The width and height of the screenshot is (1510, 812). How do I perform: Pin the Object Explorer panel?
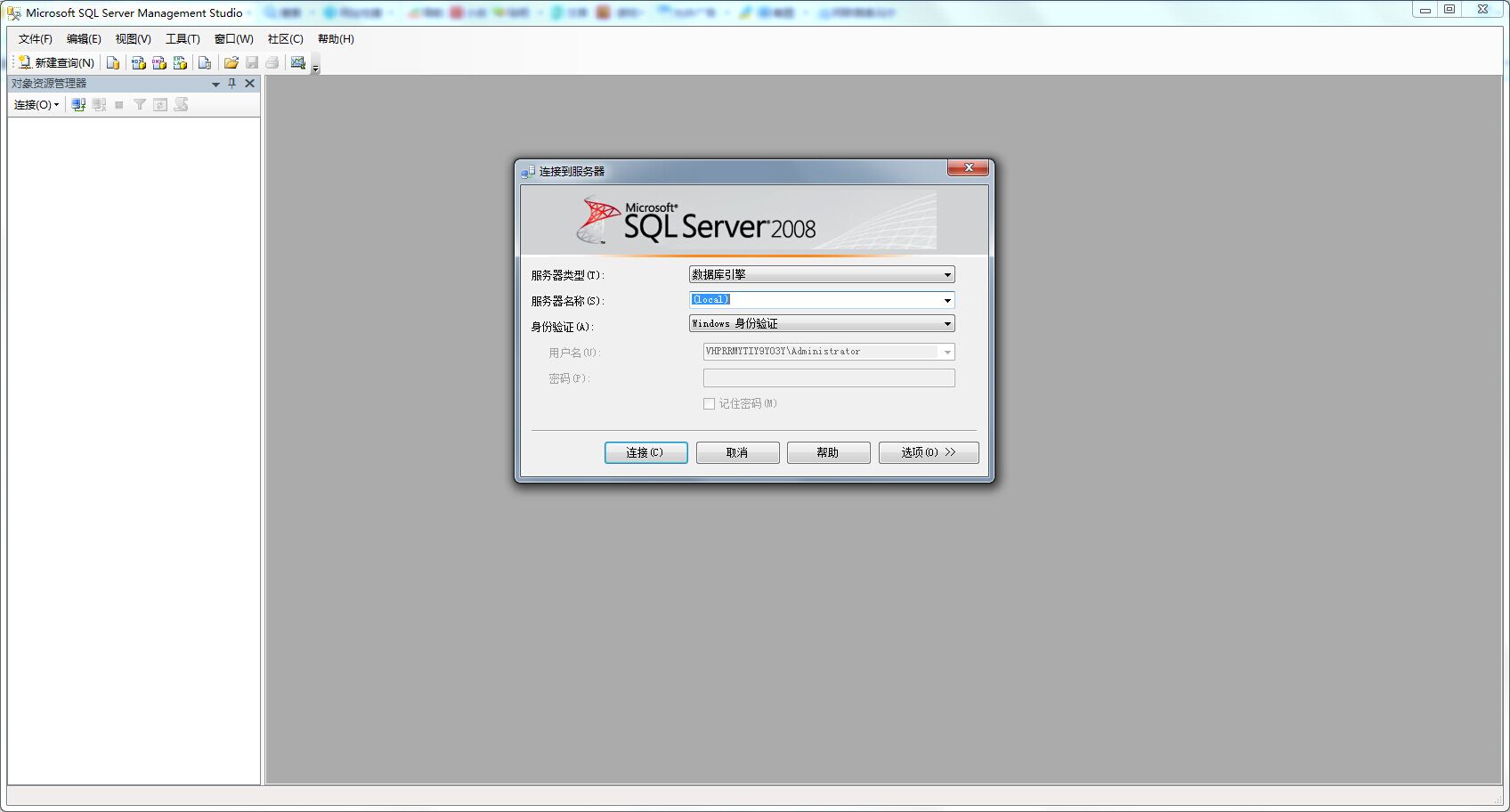(x=232, y=83)
